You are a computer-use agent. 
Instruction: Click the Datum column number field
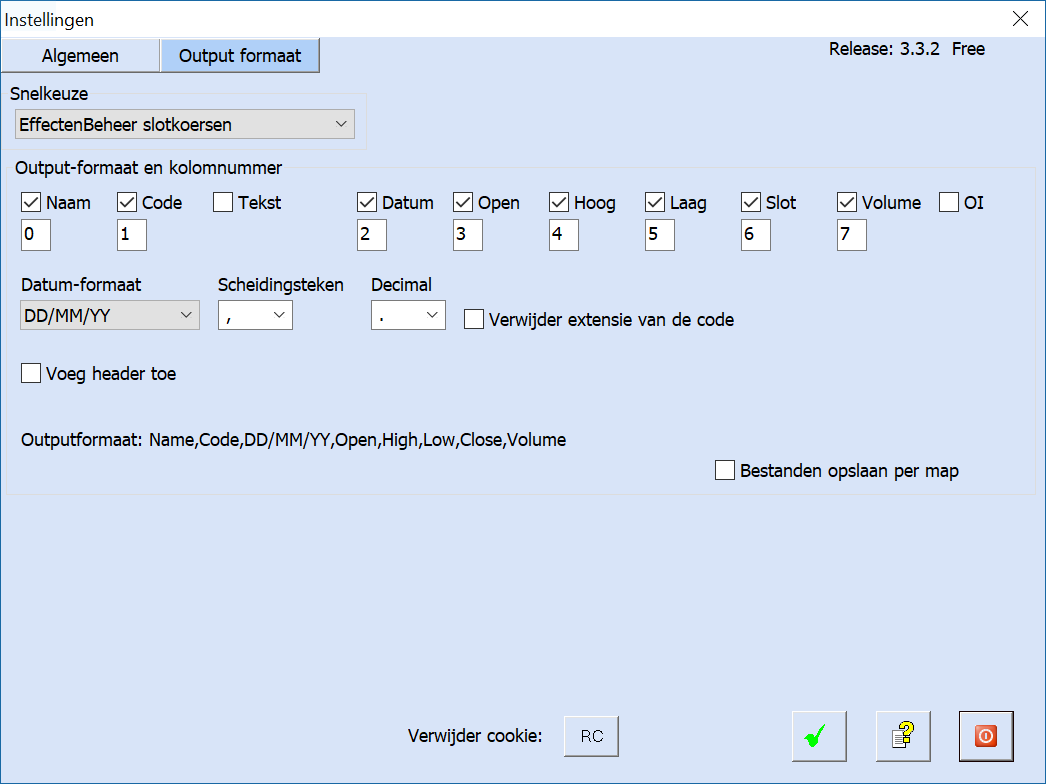pyautogui.click(x=372, y=236)
